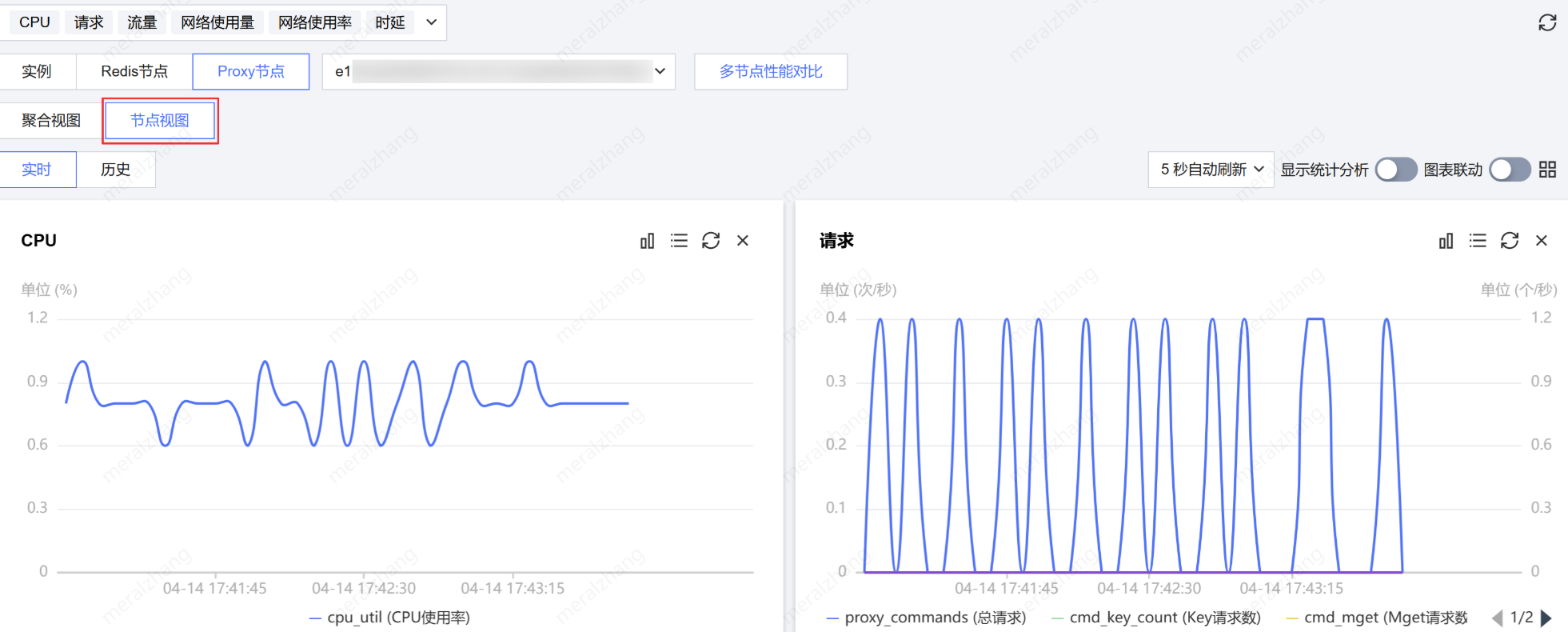
Task: Switch to 实例 tab
Action: [37, 72]
